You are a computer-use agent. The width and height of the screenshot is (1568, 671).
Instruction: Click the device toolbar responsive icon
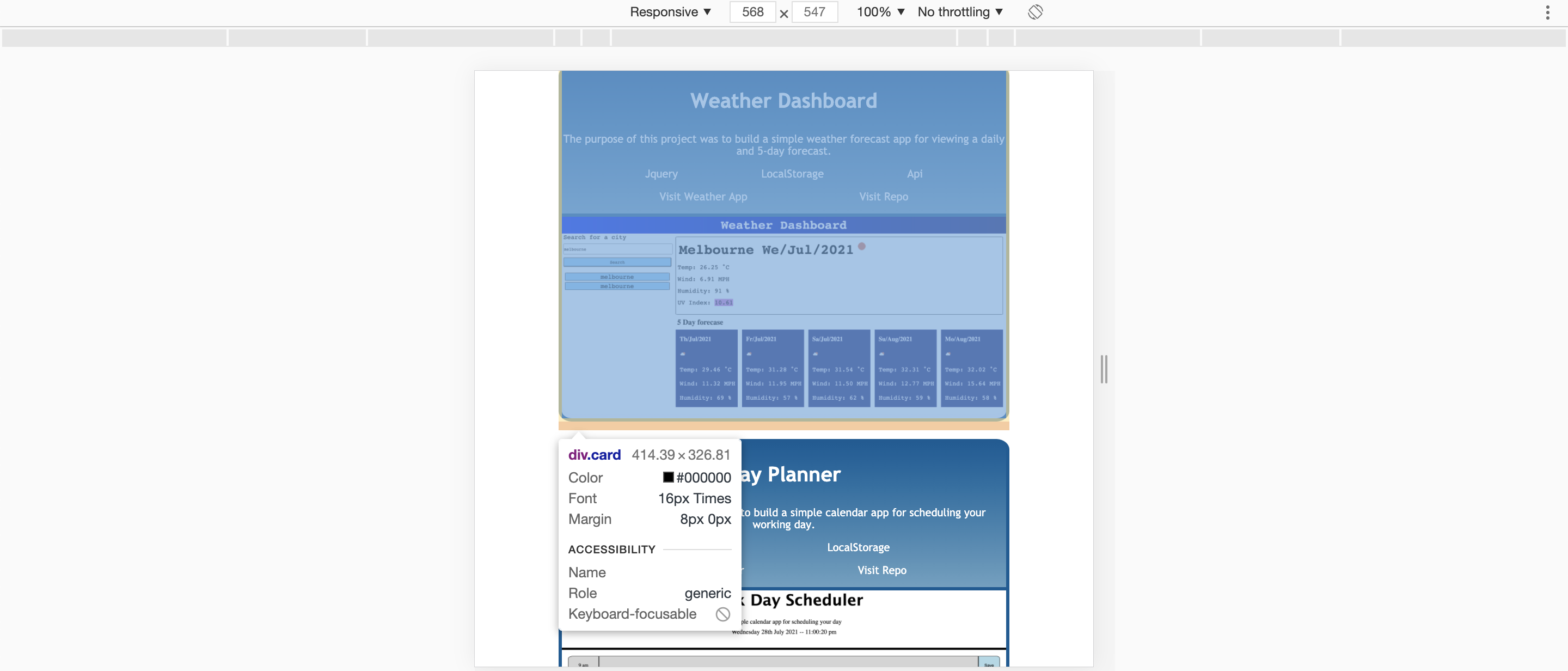tap(1034, 12)
